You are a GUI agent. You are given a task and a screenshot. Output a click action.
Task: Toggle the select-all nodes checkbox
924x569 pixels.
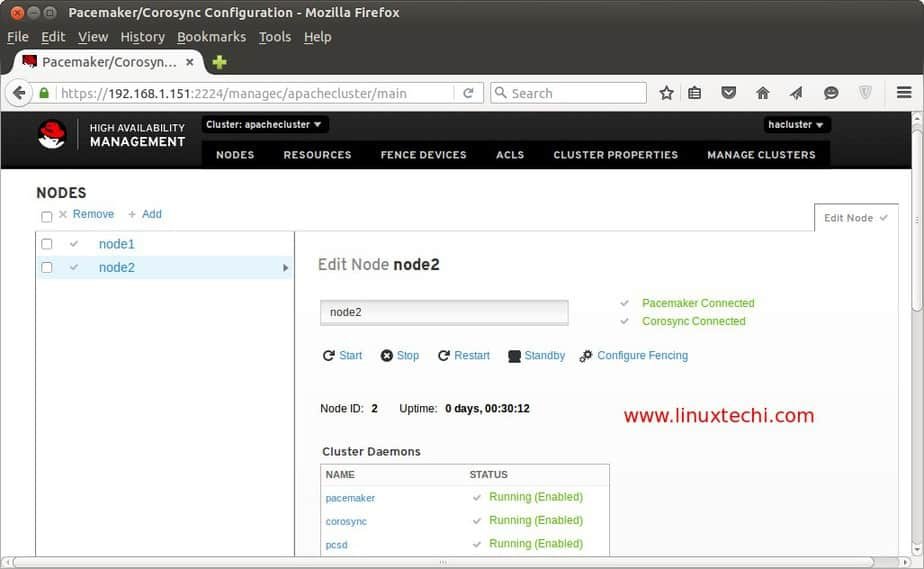(x=47, y=217)
